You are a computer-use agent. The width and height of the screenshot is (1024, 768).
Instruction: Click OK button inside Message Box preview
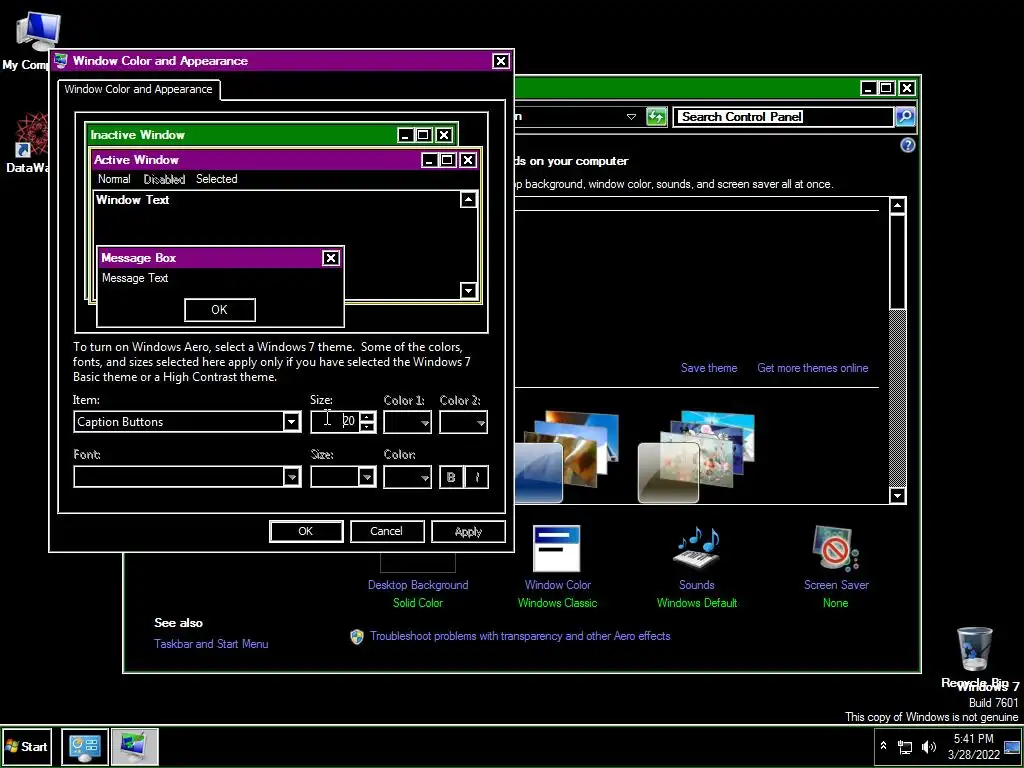tap(219, 310)
